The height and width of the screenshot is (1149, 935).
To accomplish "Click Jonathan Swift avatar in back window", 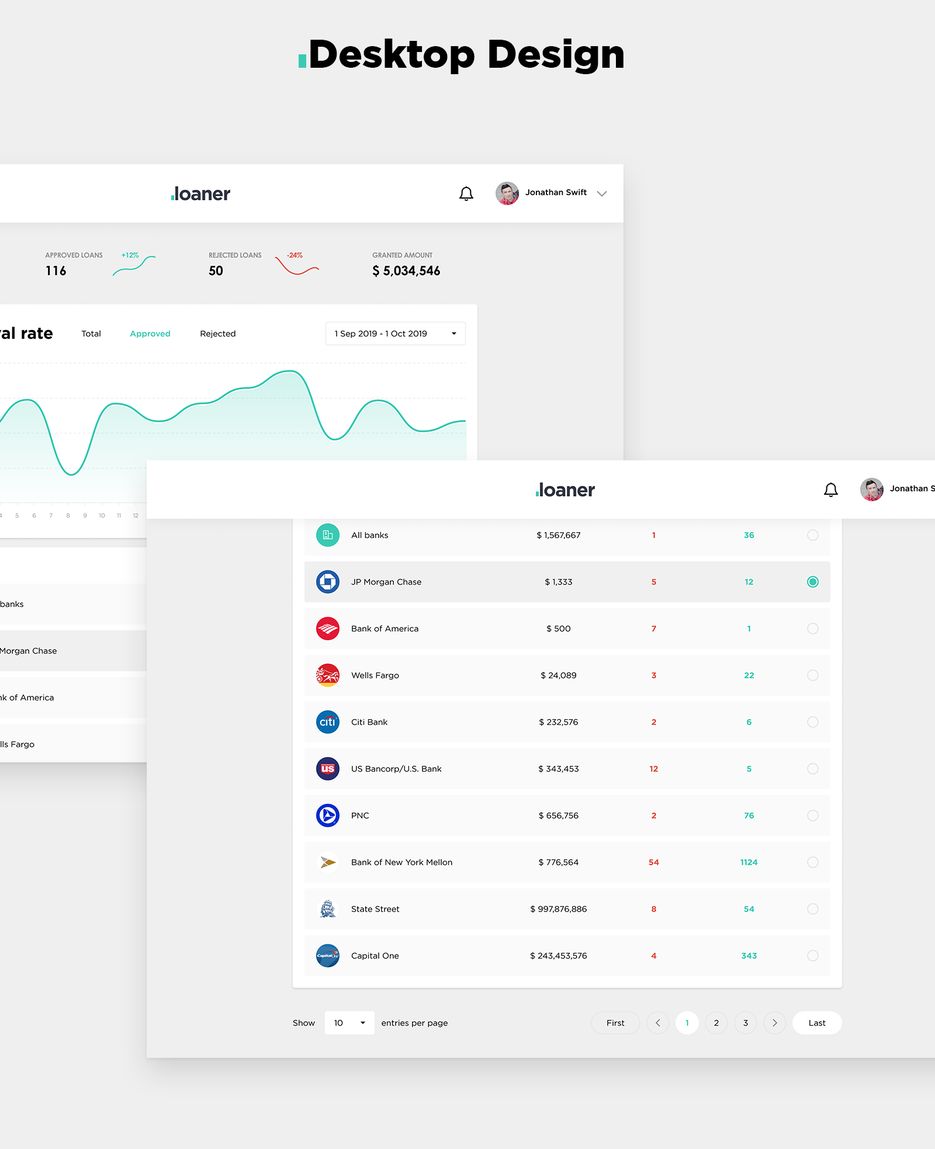I will click(x=507, y=193).
